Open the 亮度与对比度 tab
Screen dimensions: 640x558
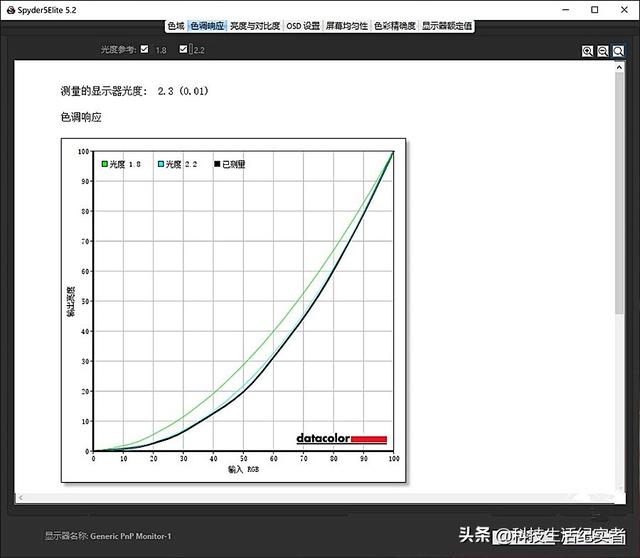pyautogui.click(x=255, y=26)
